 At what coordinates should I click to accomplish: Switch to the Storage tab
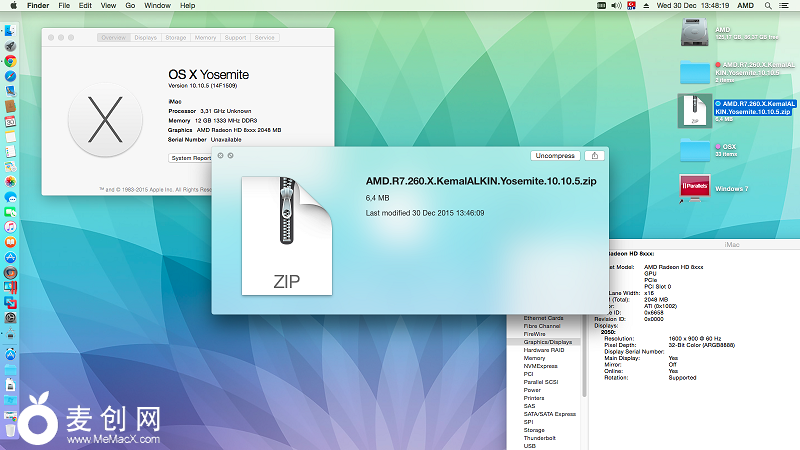(x=176, y=38)
